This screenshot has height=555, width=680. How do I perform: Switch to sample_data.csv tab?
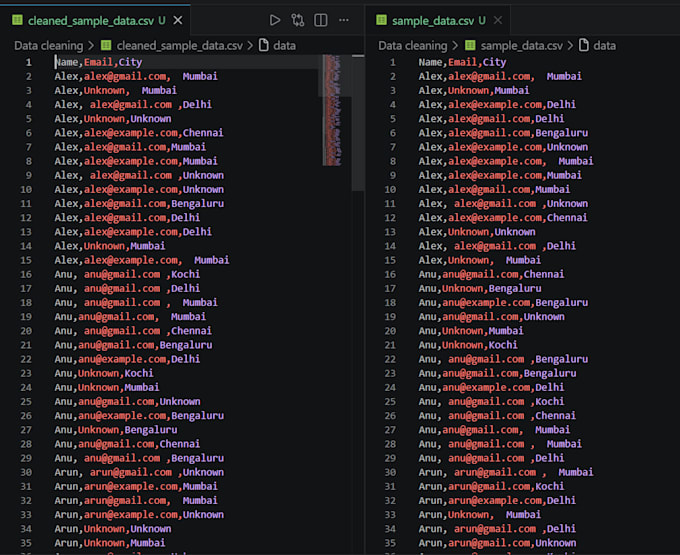click(438, 20)
